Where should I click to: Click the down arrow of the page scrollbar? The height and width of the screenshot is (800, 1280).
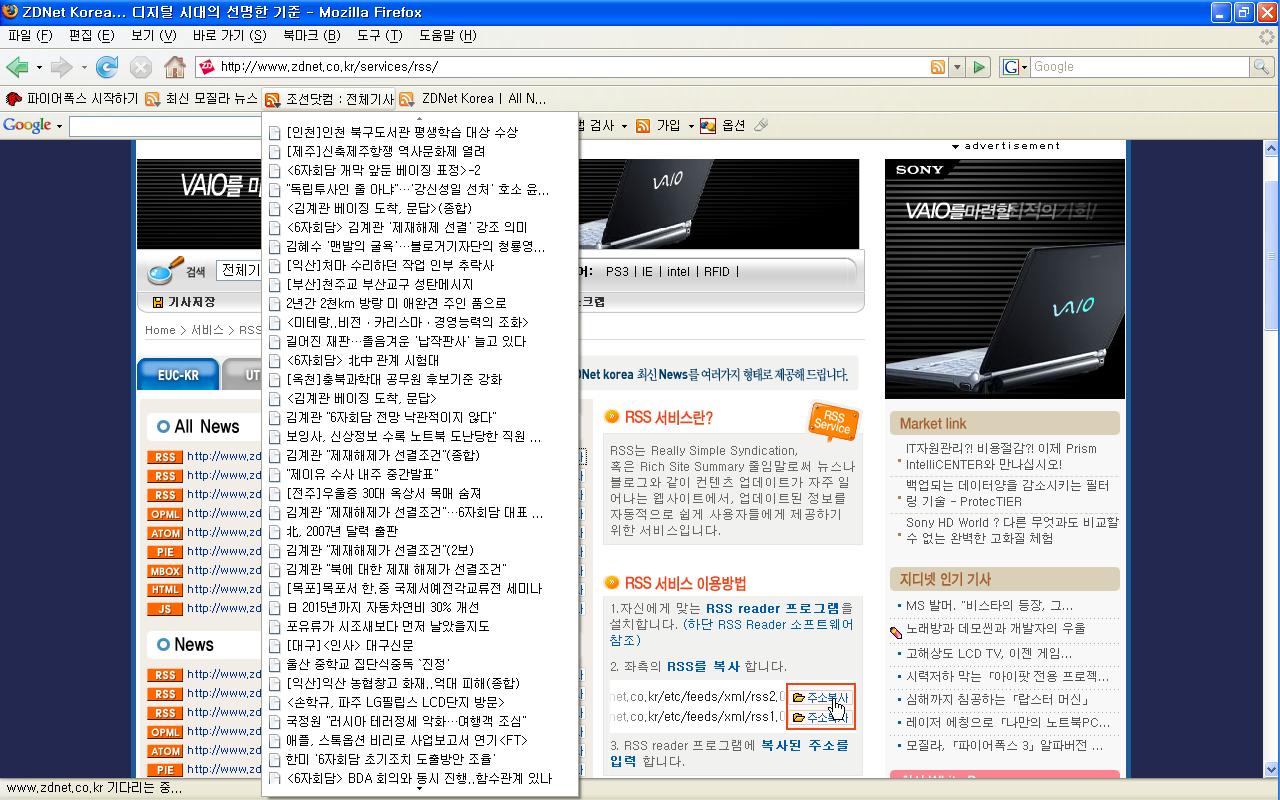(1271, 770)
